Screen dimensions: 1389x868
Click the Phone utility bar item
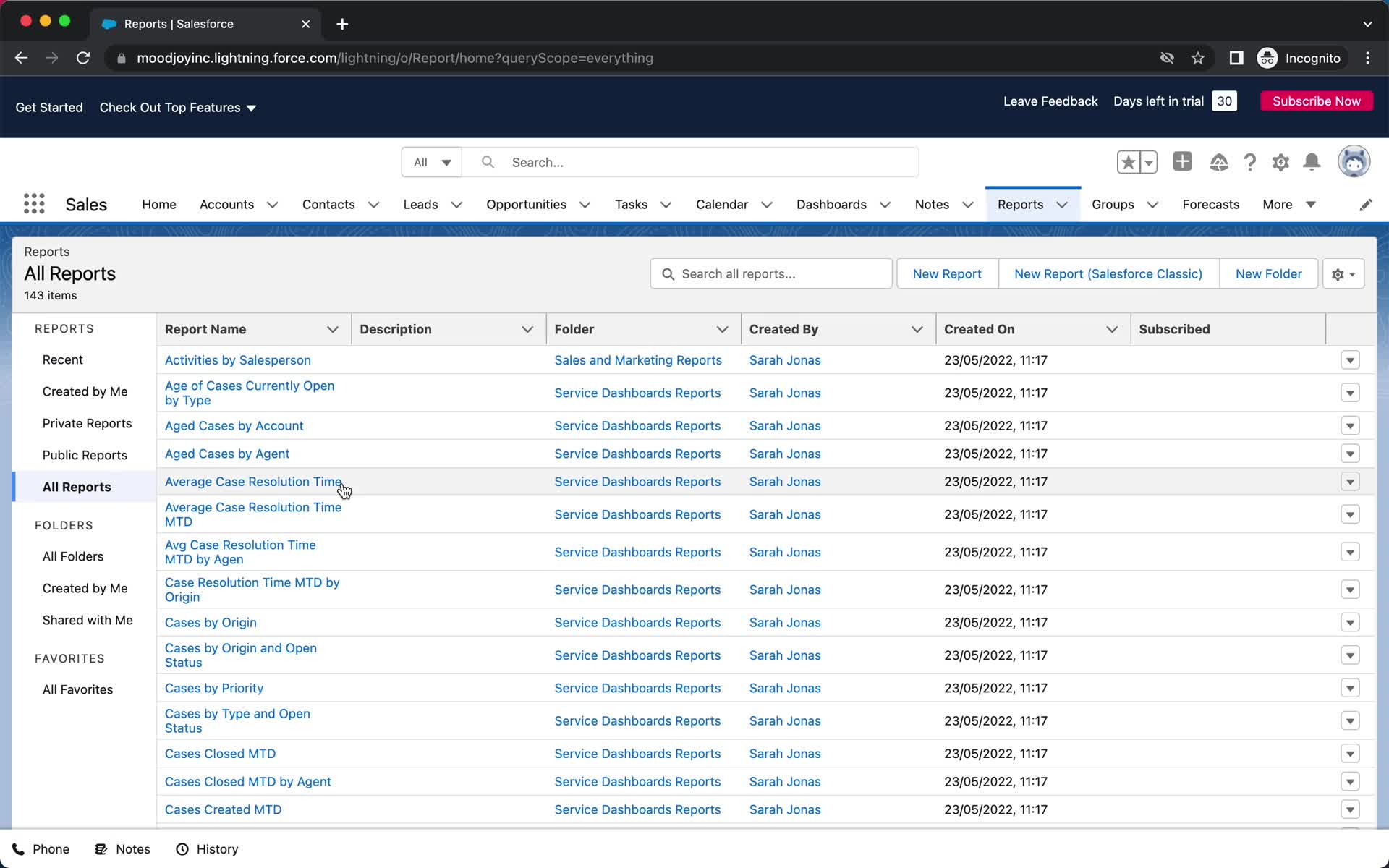[41, 849]
